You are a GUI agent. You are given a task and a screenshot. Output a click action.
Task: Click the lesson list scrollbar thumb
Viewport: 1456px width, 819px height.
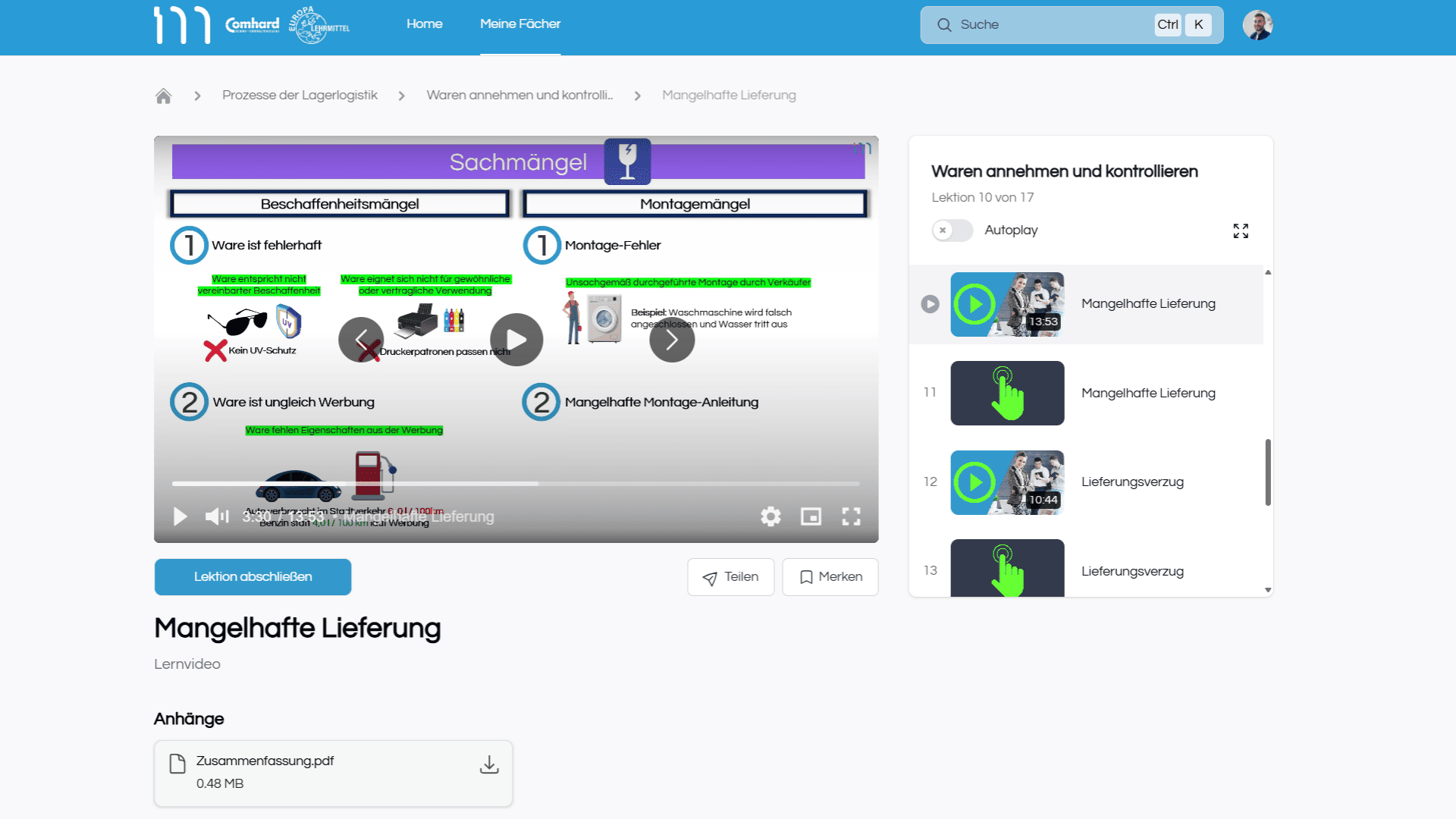[1268, 472]
